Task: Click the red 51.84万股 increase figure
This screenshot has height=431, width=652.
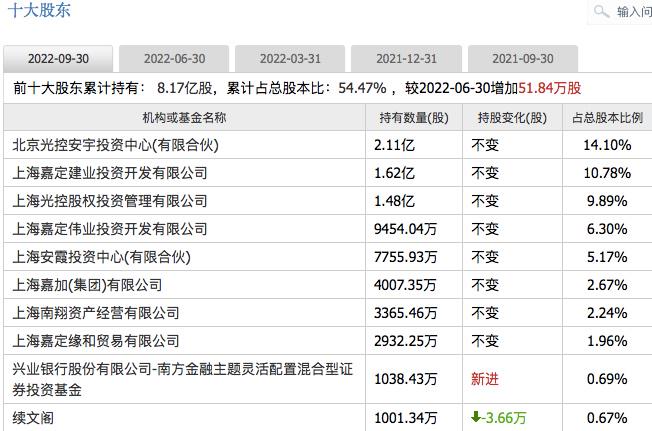Action: pyautogui.click(x=549, y=88)
